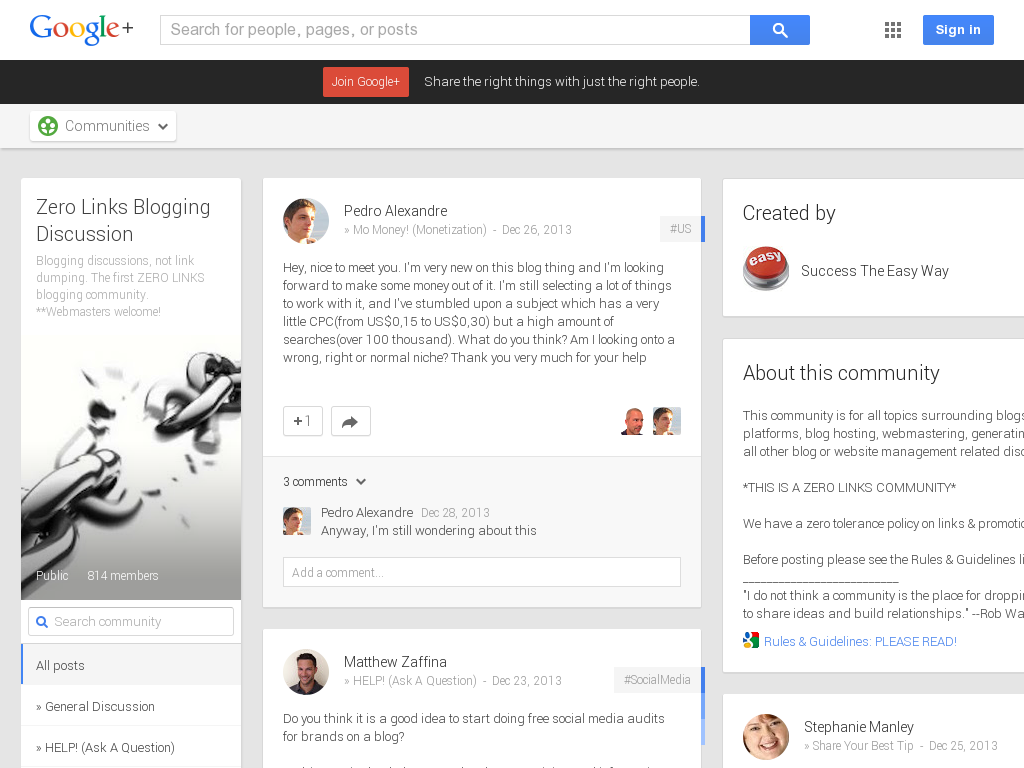This screenshot has width=1024, height=768.
Task: Click the magnifier in Search community box
Action: pyautogui.click(x=42, y=622)
